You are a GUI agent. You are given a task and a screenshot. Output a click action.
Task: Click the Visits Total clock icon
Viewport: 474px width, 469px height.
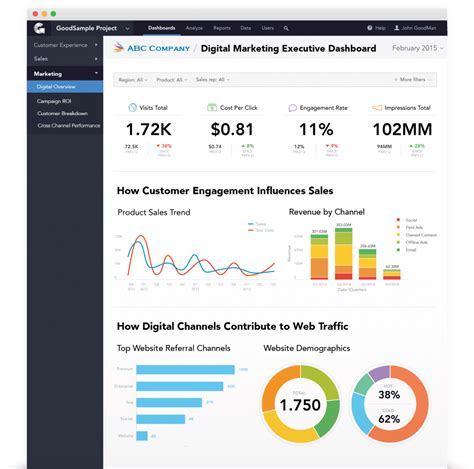tap(132, 107)
